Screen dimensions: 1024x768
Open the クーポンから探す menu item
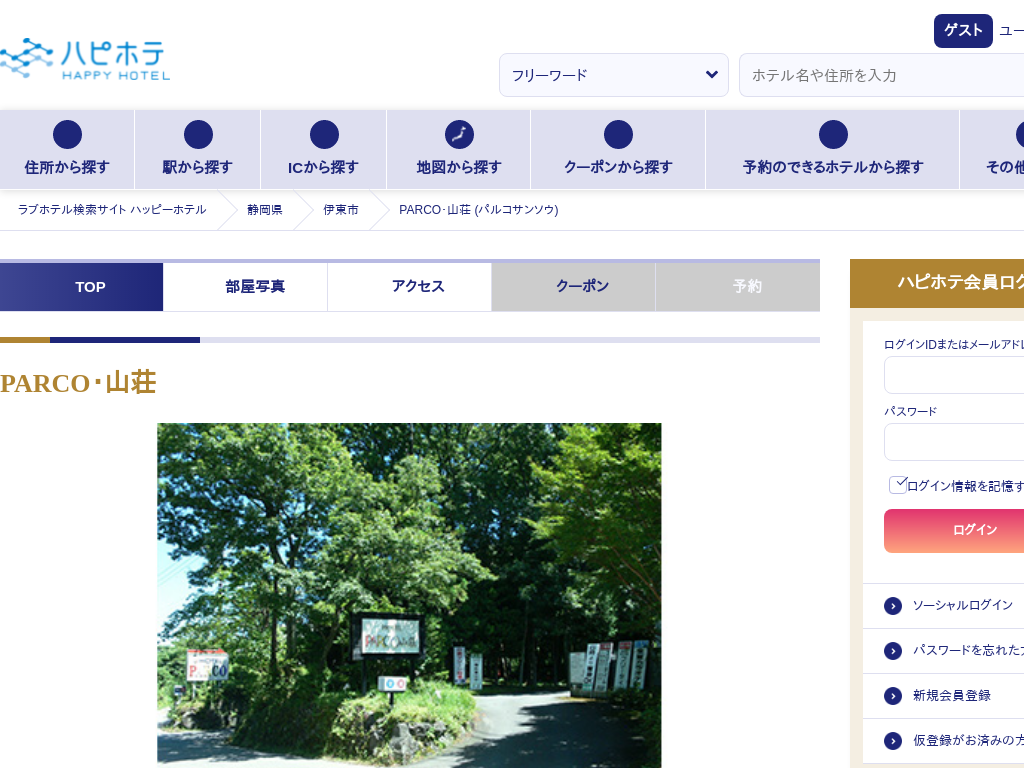pos(618,150)
